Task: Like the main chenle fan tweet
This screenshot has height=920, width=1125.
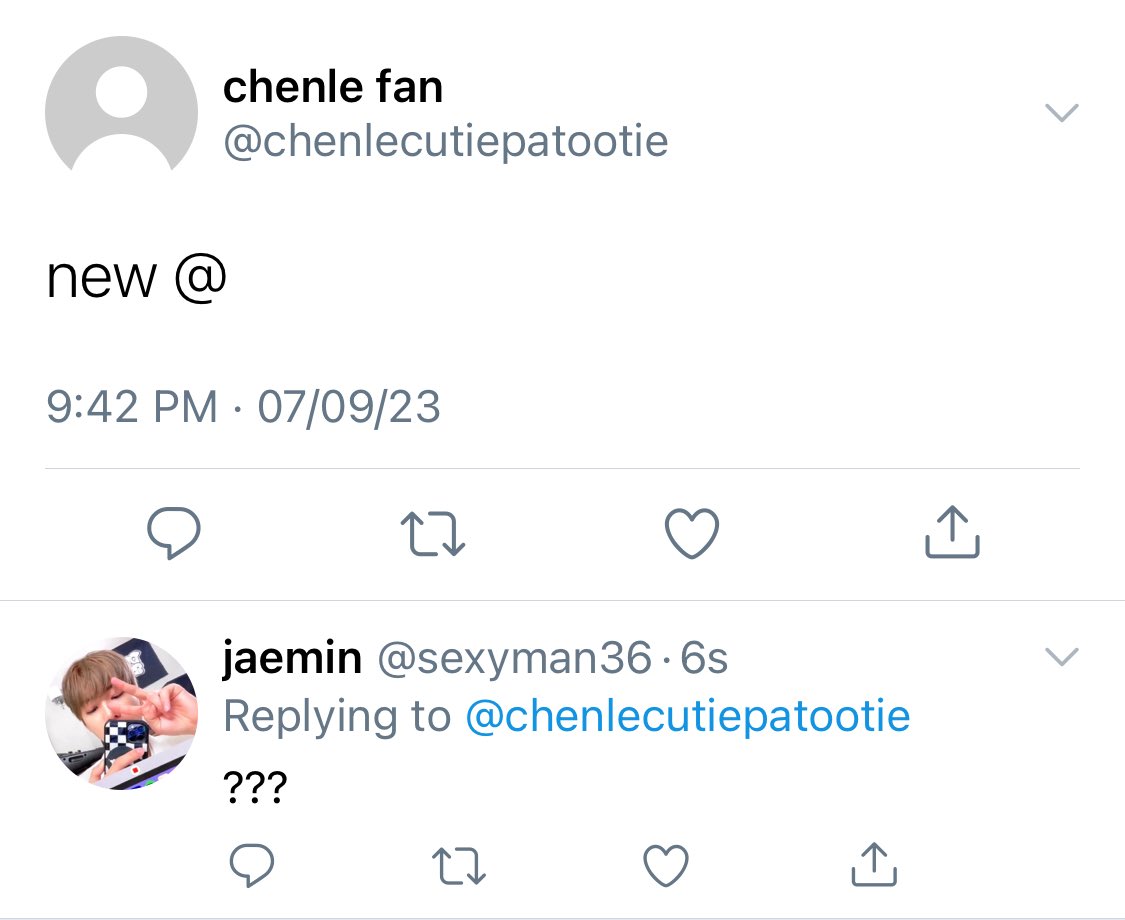Action: click(692, 533)
